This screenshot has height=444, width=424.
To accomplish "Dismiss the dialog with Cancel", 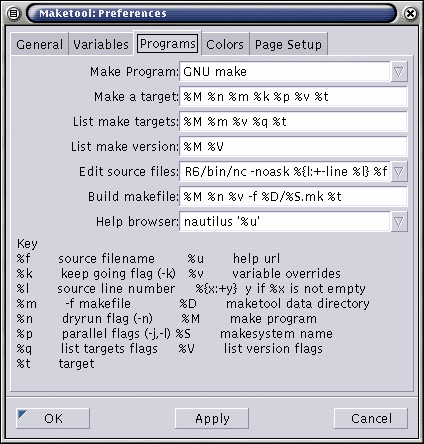I will (371, 418).
